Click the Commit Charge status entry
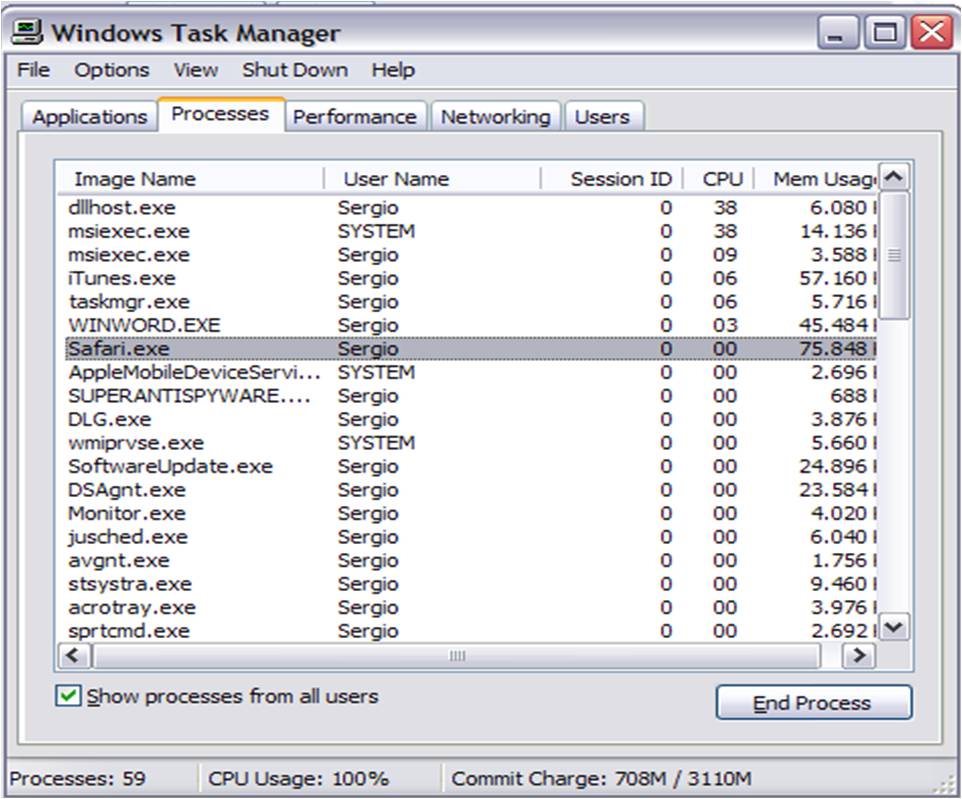This screenshot has width=962, height=799. point(601,779)
